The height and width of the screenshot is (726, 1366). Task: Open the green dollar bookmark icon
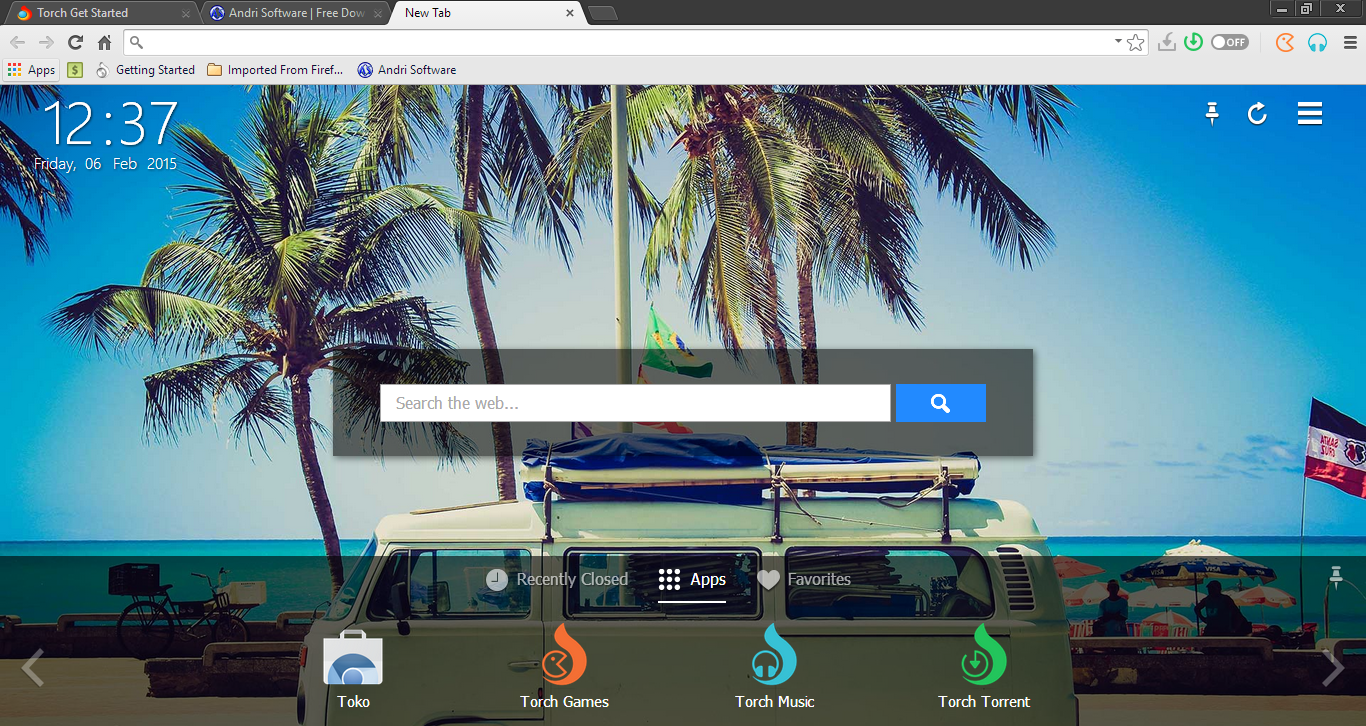click(75, 70)
